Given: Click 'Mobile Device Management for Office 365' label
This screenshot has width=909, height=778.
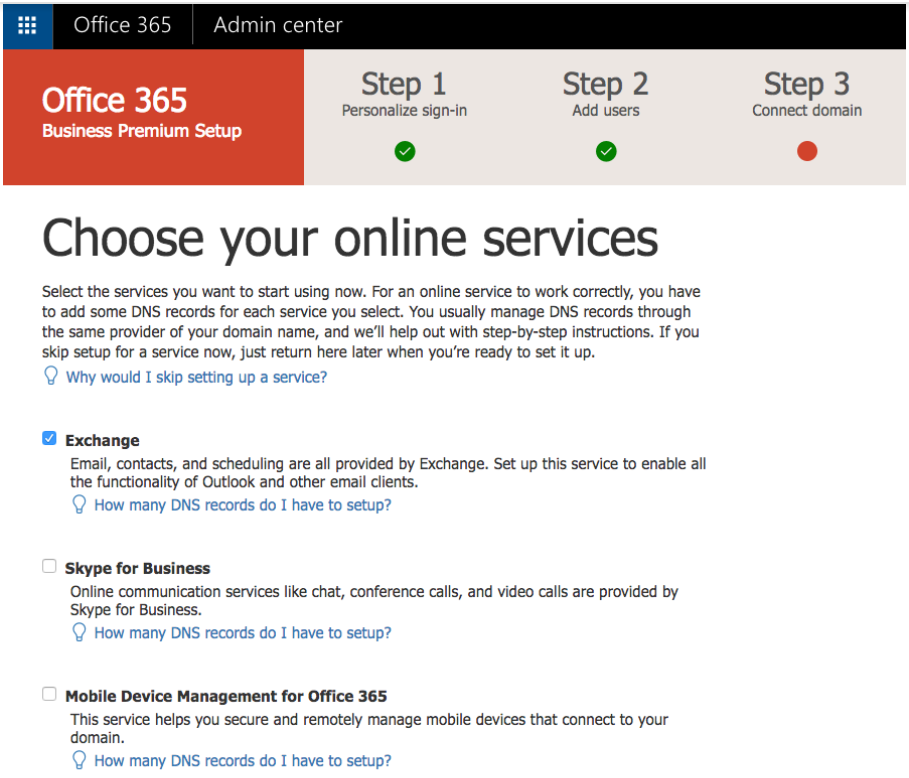Looking at the screenshot, I should click(x=226, y=696).
